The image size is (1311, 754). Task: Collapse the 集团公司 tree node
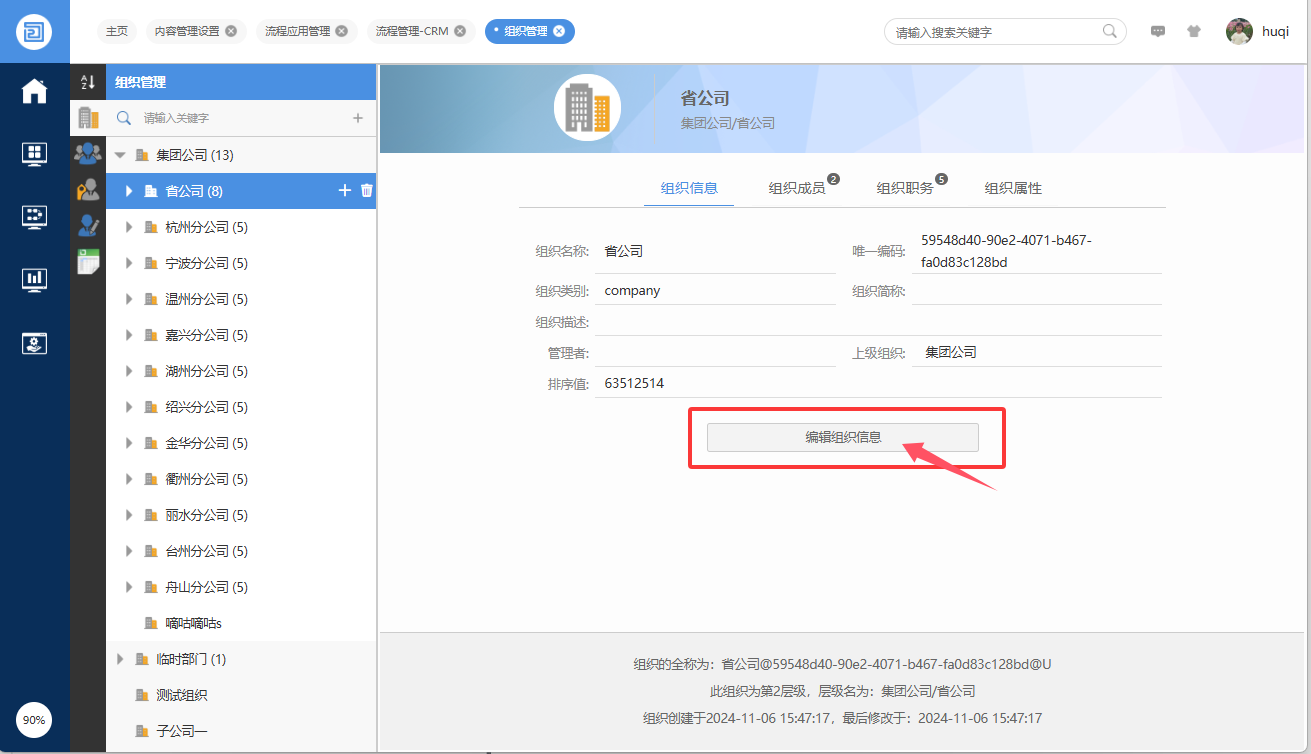(x=120, y=155)
